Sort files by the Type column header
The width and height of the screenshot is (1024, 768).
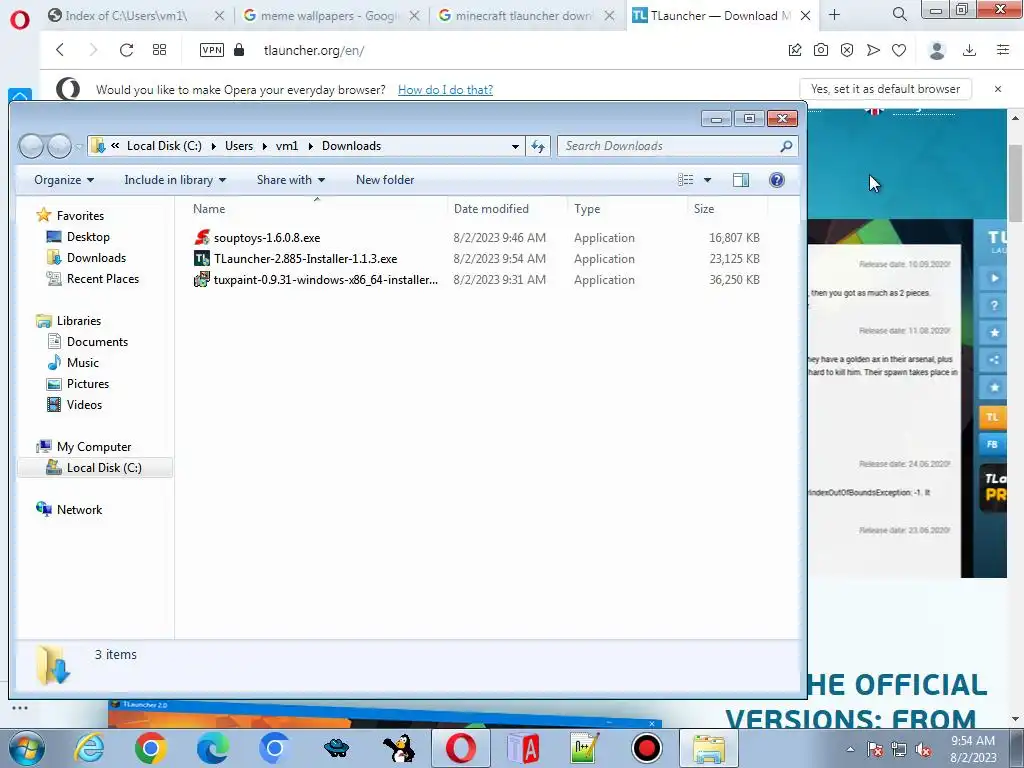(x=587, y=209)
